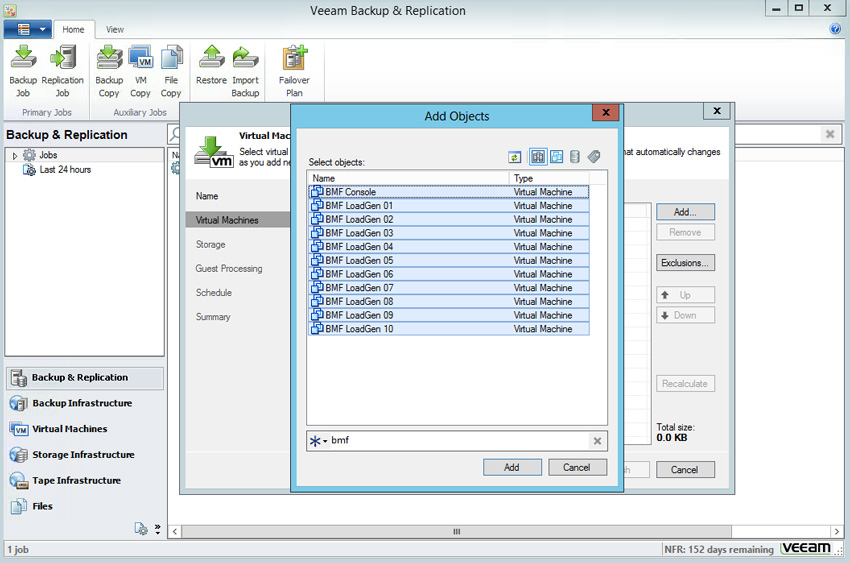The width and height of the screenshot is (850, 563).
Task: Click Cancel button in Add Objects dialog
Action: 577,467
